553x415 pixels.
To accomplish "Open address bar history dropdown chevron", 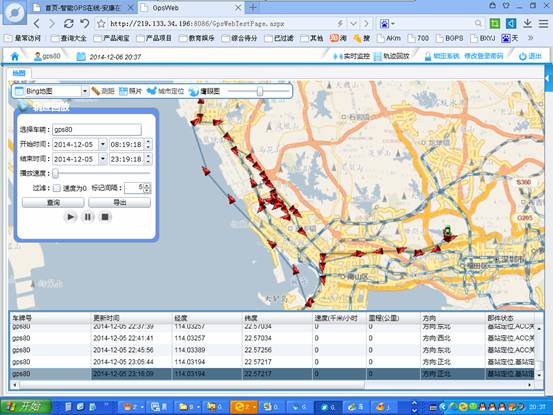I will tap(353, 24).
